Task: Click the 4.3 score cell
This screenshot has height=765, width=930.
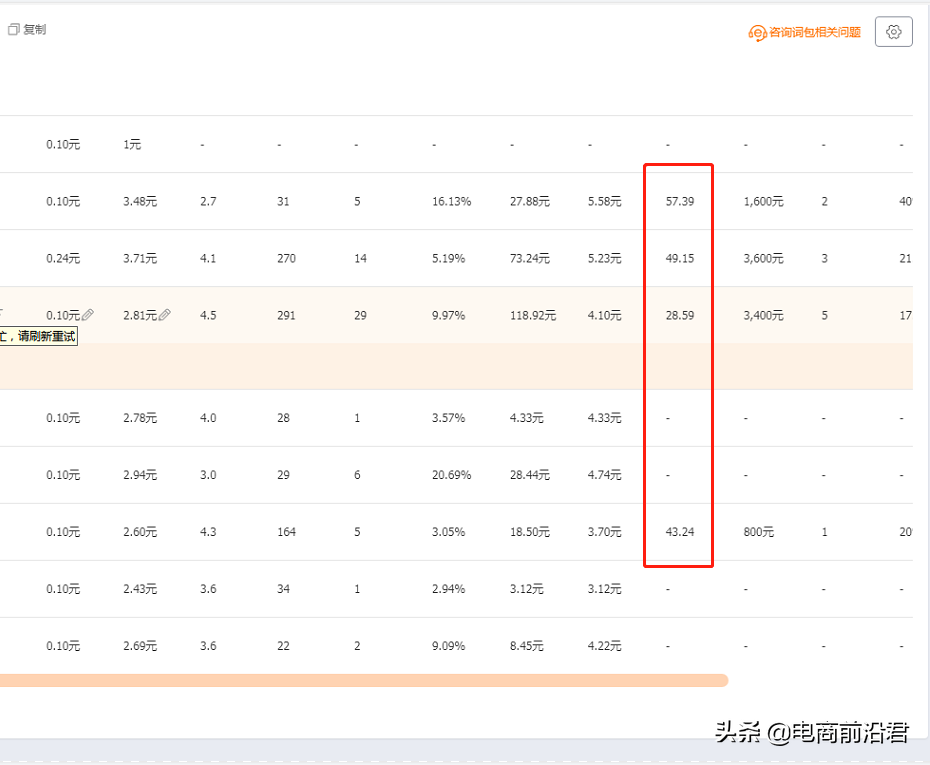Action: [x=208, y=532]
